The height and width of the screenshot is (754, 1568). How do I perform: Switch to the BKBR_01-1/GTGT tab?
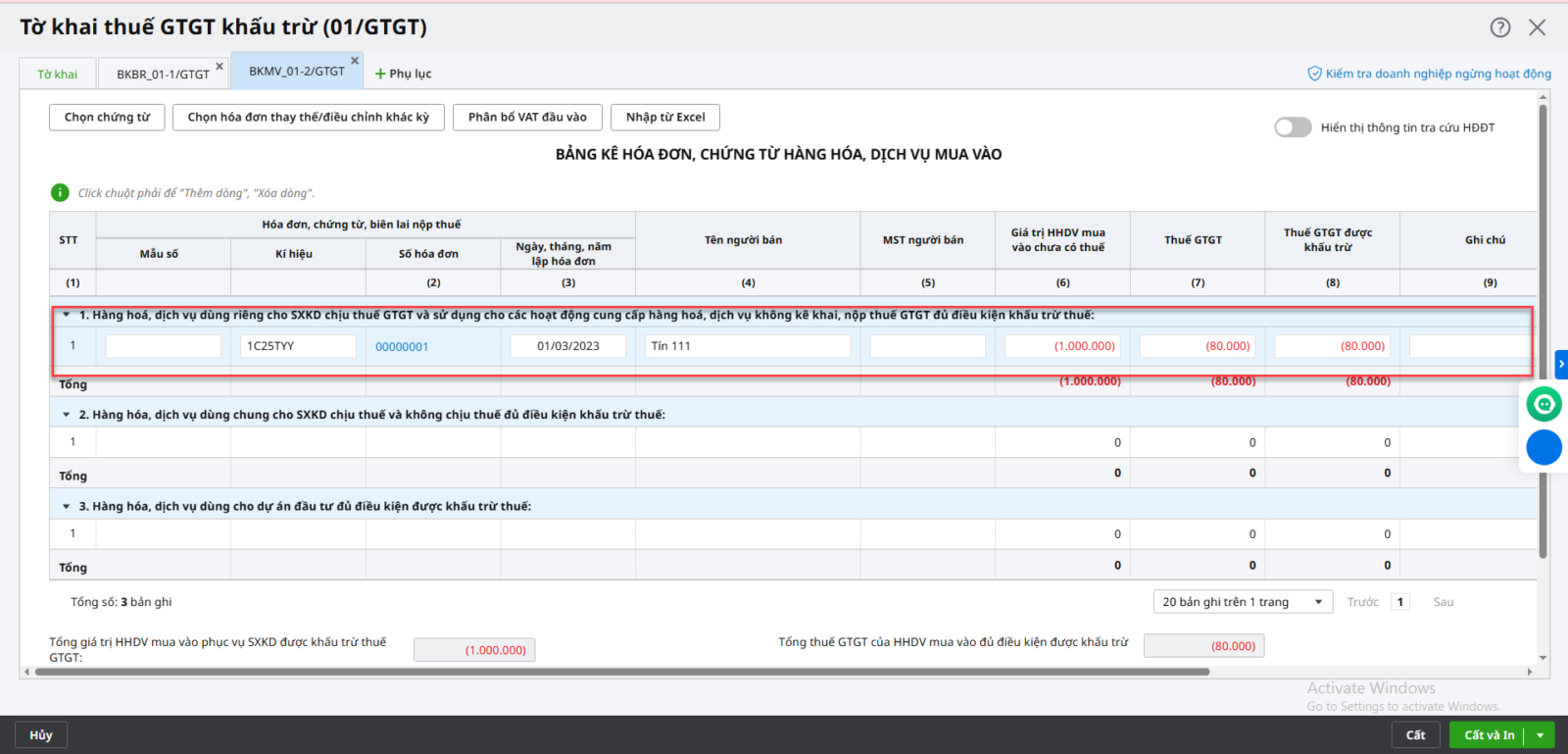point(163,75)
